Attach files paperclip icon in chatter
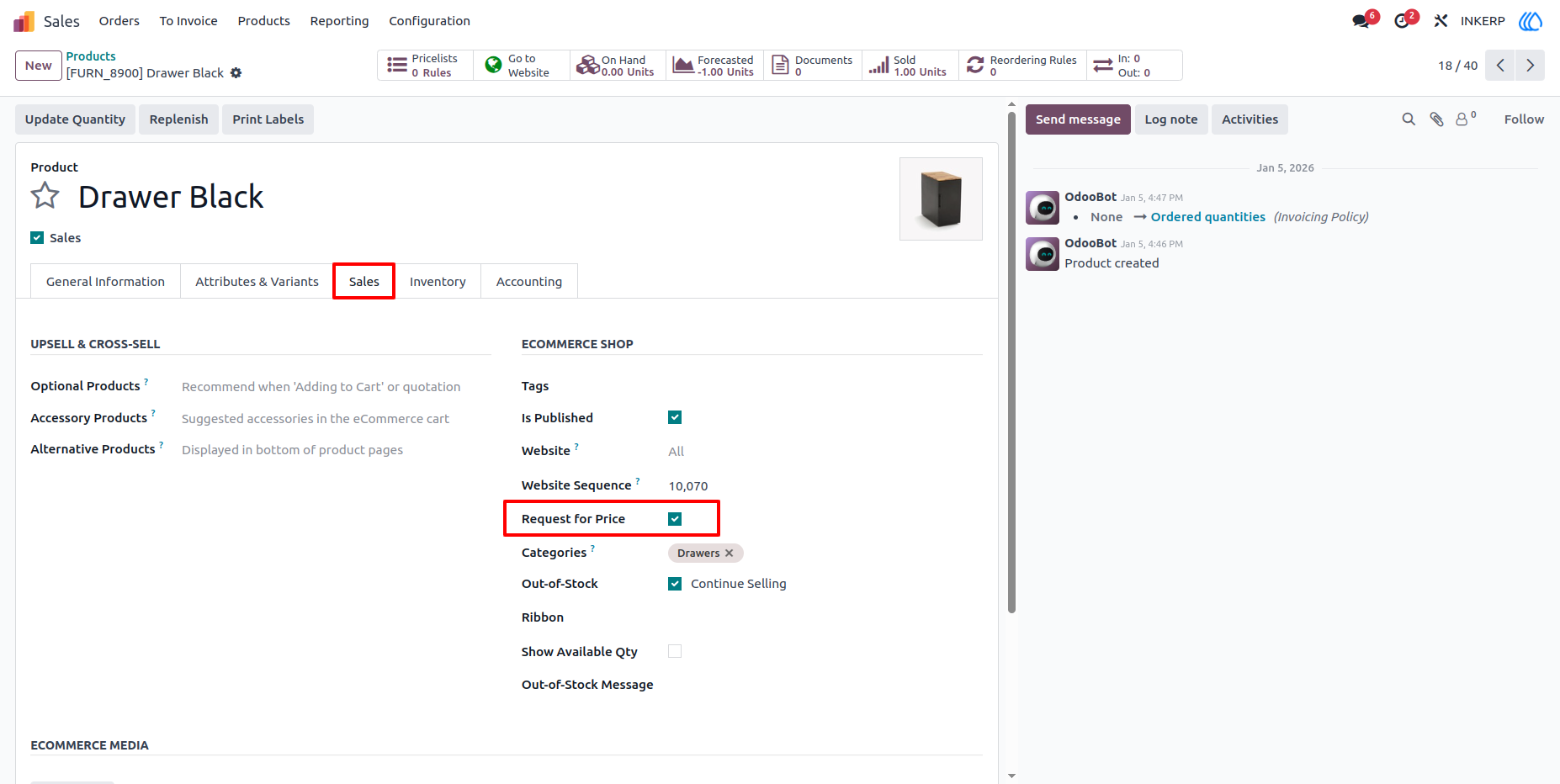This screenshot has height=784, width=1560. click(1436, 119)
